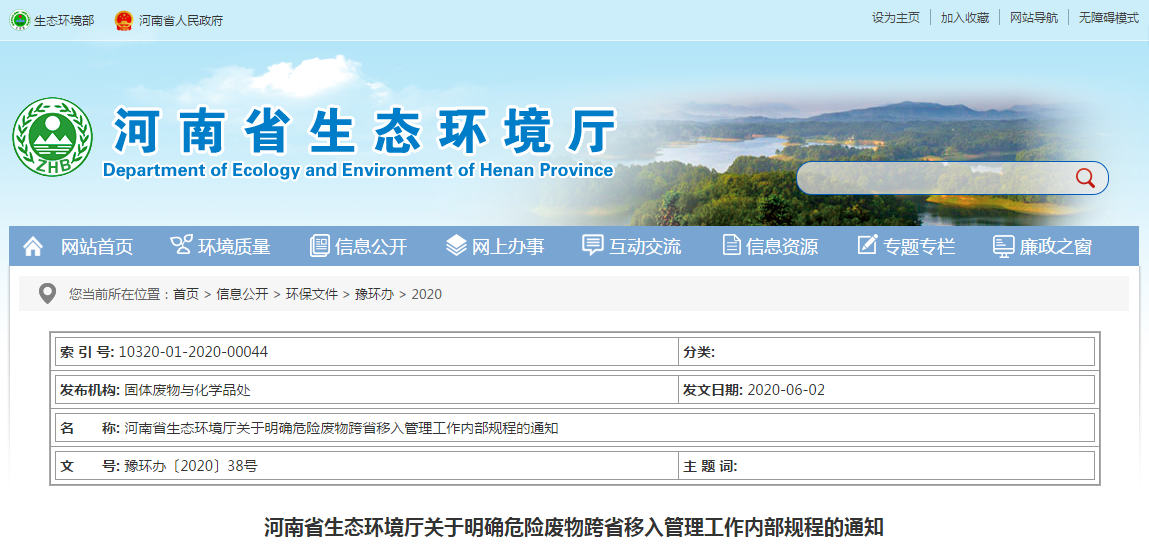The image size is (1149, 559).
Task: Open the 互动交流 menu item
Action: (x=645, y=247)
